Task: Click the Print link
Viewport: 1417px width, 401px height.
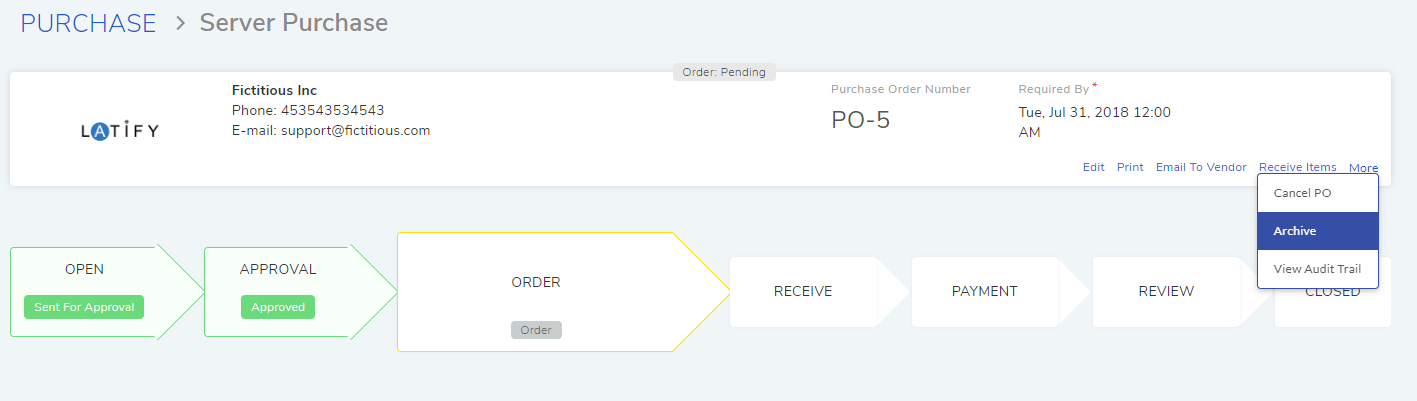Action: coord(1130,167)
